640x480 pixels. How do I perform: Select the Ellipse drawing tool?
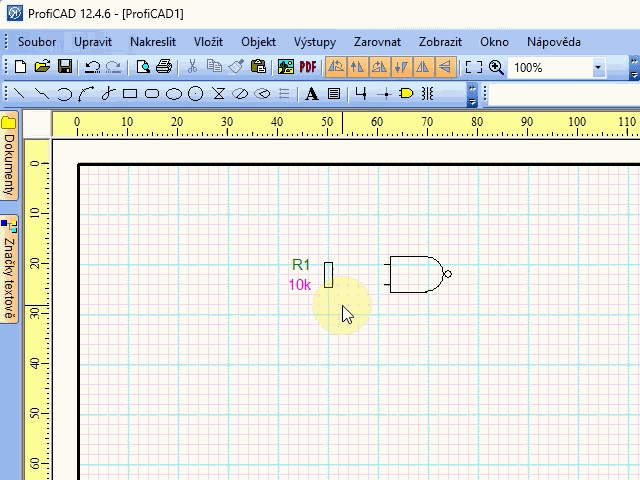pos(174,94)
